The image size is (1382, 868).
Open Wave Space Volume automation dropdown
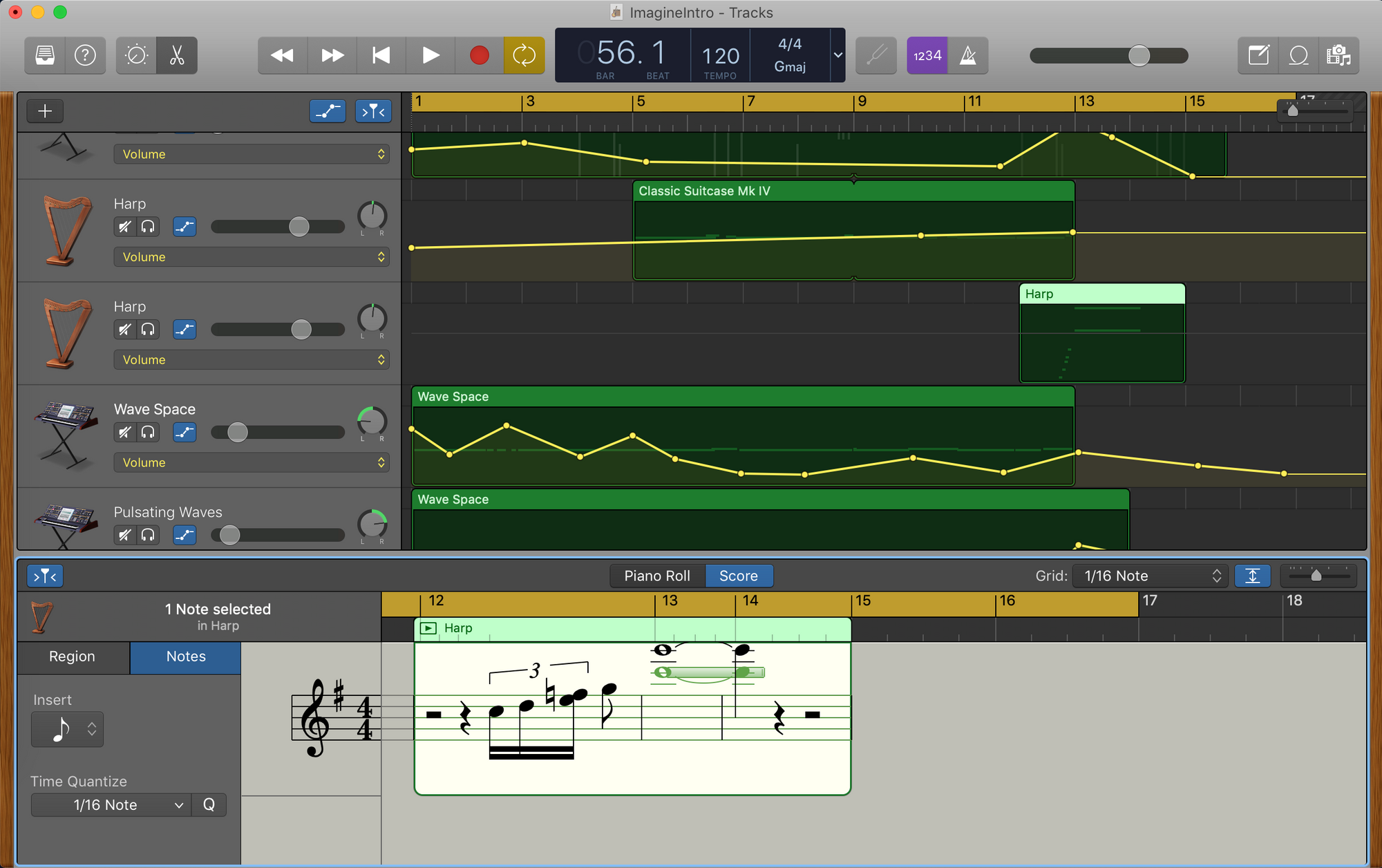pos(252,462)
